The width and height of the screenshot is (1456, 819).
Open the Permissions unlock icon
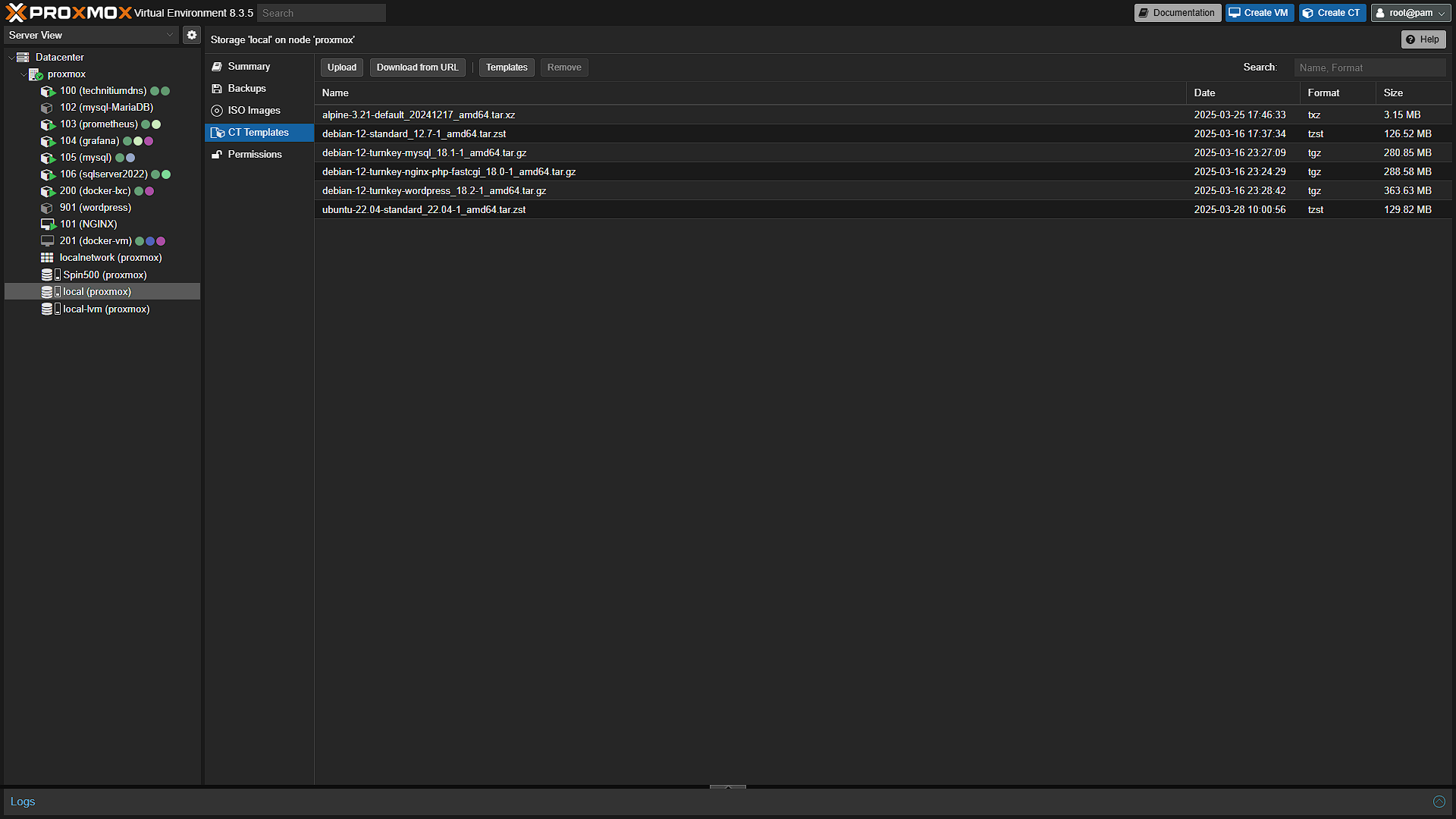[x=217, y=155]
